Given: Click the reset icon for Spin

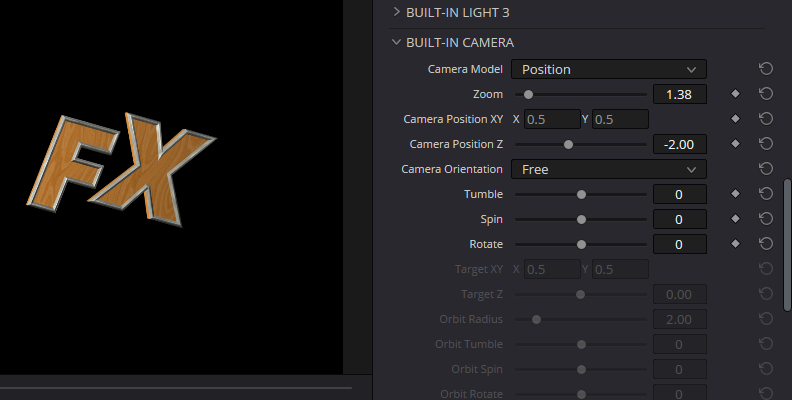Looking at the screenshot, I should [766, 219].
